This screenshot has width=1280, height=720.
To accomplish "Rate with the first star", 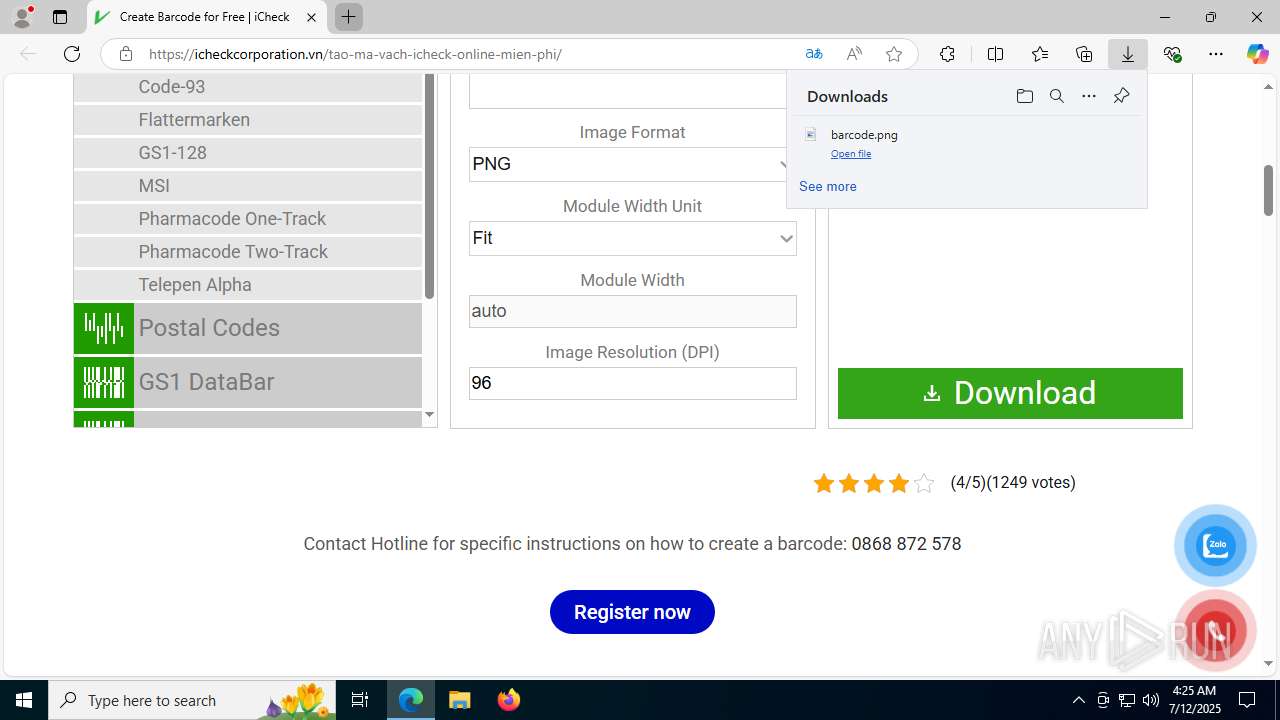I will tap(824, 484).
